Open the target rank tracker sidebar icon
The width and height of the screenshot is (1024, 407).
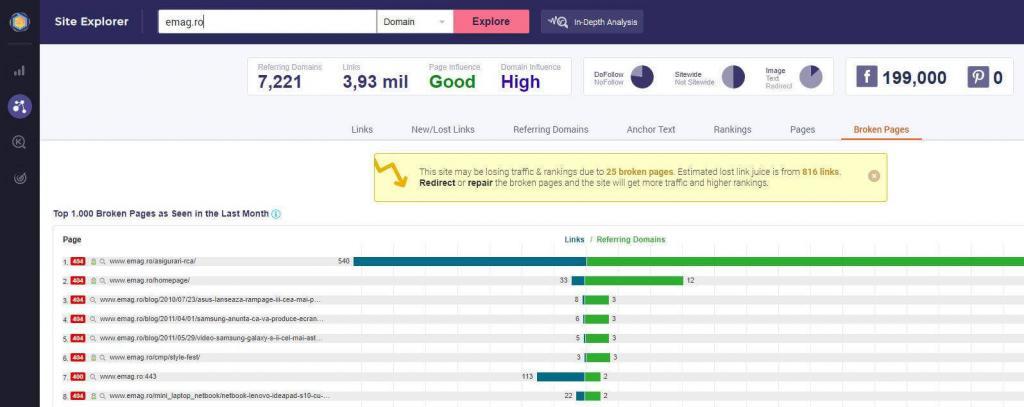(19, 178)
